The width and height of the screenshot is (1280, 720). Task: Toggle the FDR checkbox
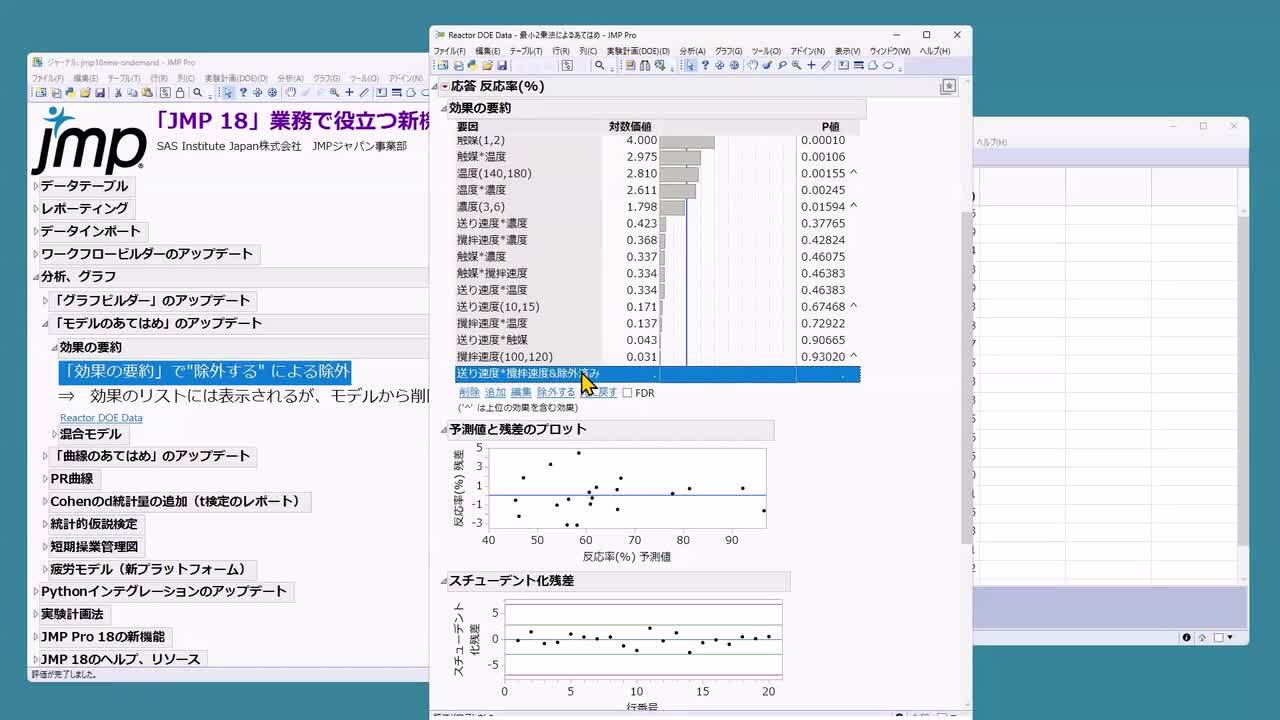click(x=627, y=393)
